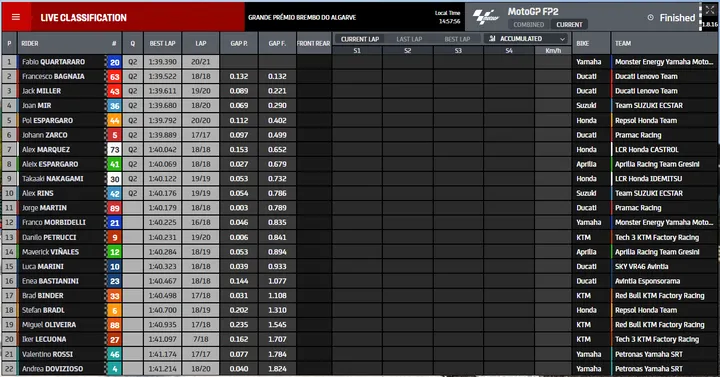Click the FRONT REAR column header
Image resolution: width=720 pixels, height=377 pixels.
[314, 43]
